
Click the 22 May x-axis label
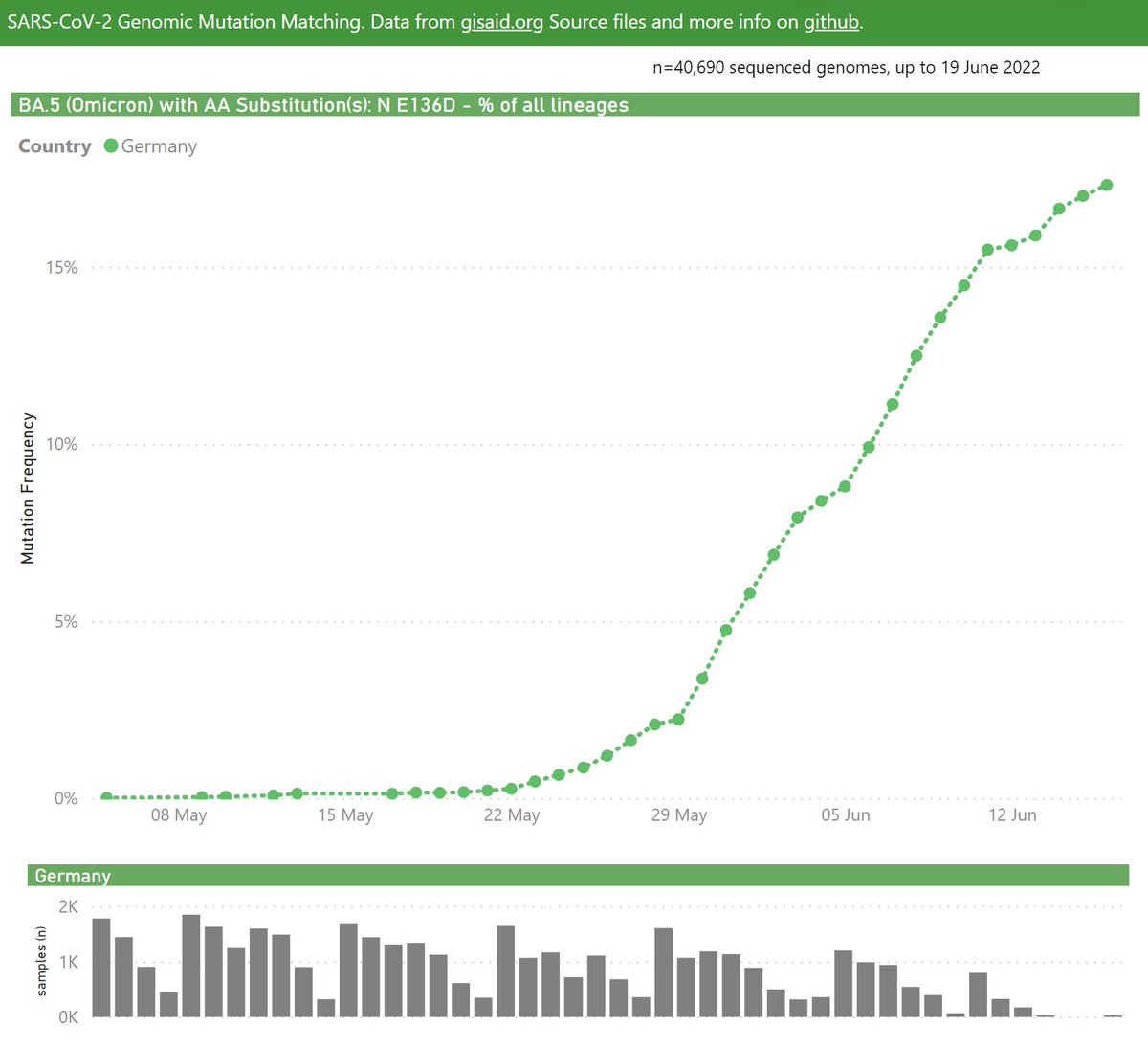coord(512,814)
